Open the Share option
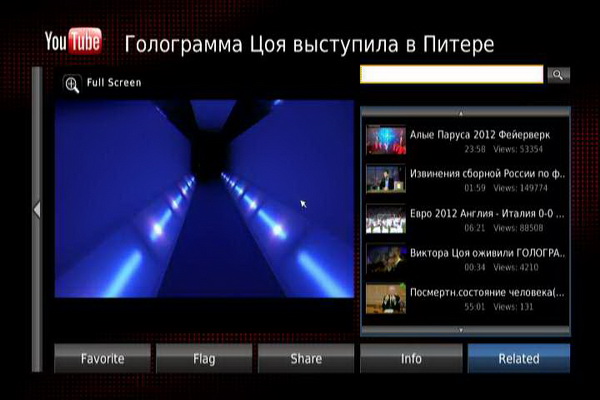The height and width of the screenshot is (400, 600). [306, 358]
